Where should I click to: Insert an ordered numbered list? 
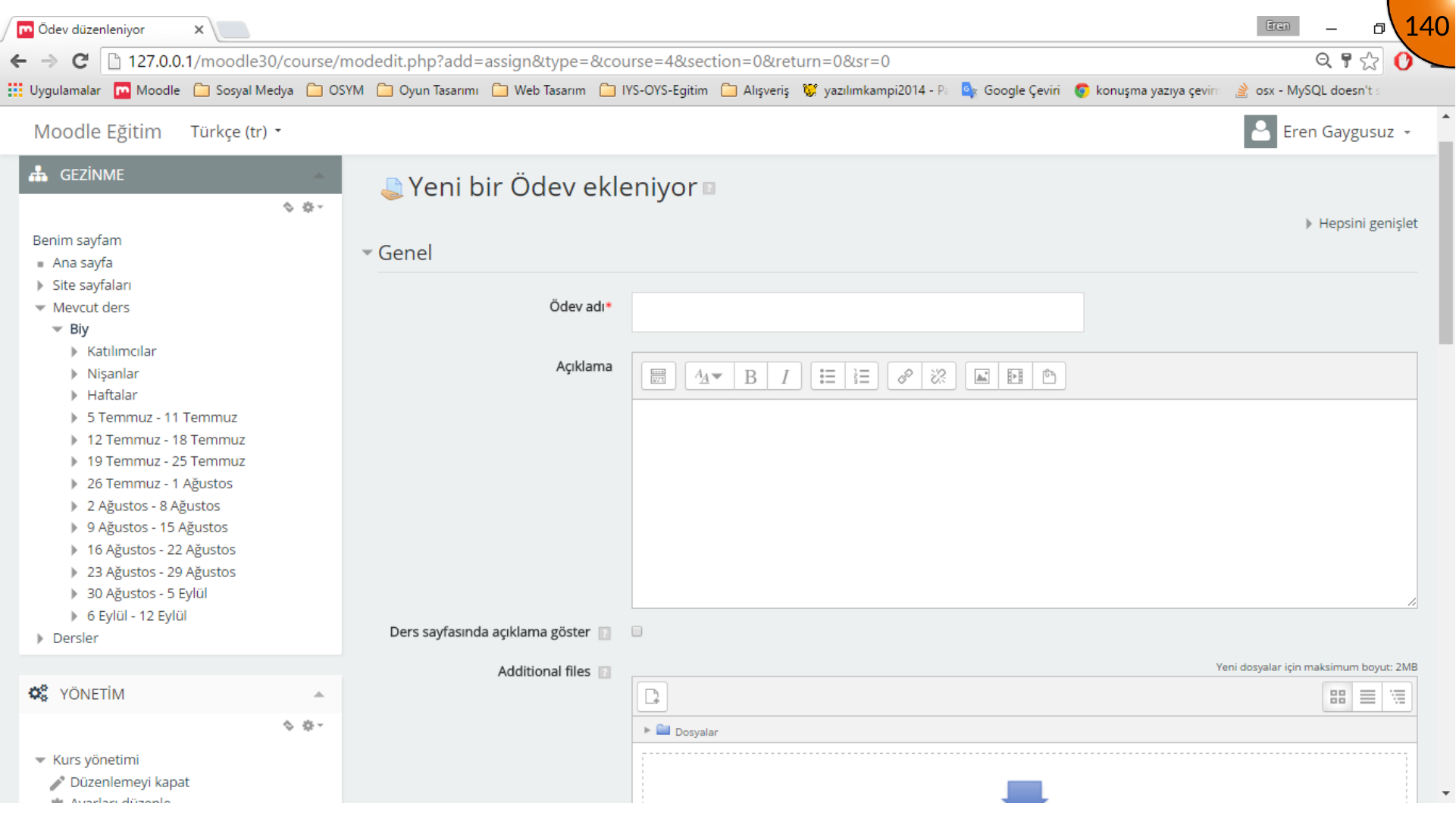(x=862, y=376)
